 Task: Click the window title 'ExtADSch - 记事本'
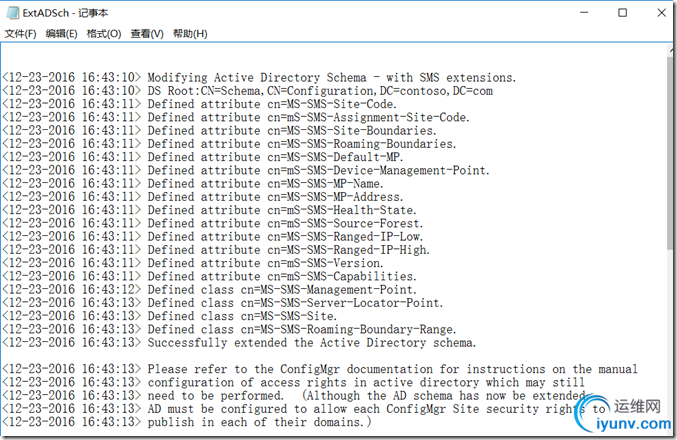tap(65, 13)
